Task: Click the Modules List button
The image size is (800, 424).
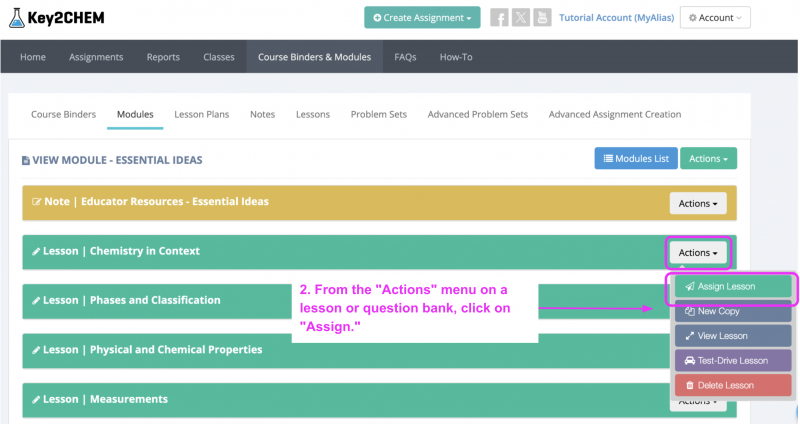Action: [635, 158]
